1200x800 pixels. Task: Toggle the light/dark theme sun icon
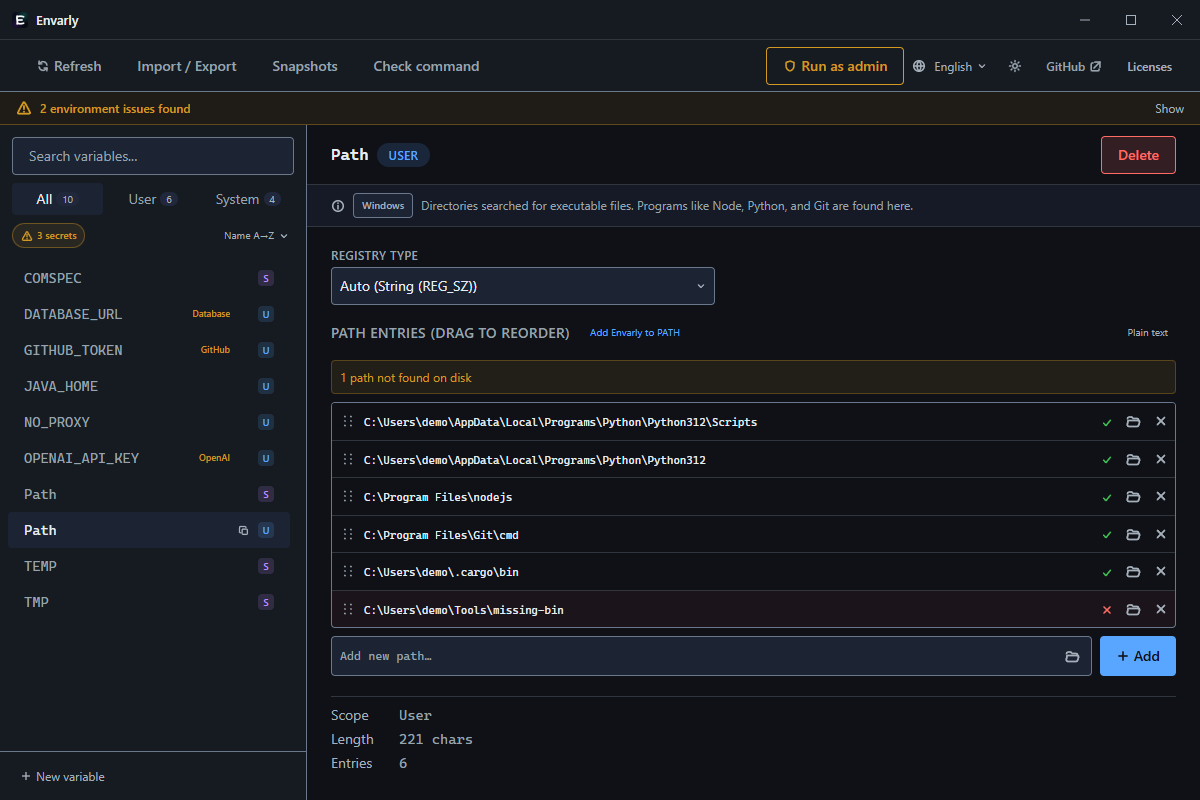coord(1015,66)
